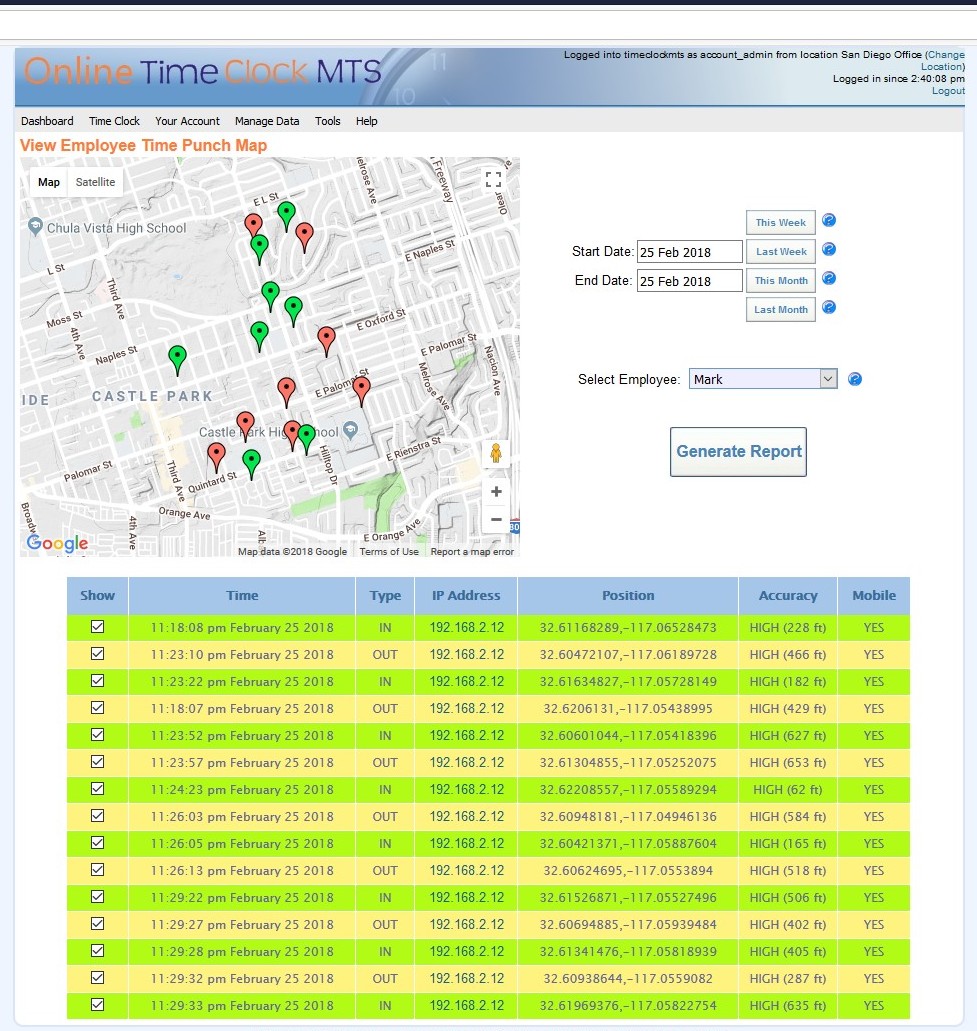Click position 32.62208557,-117.05589294 cell
Screen dimensions: 977x1031
pyautogui.click(x=628, y=789)
